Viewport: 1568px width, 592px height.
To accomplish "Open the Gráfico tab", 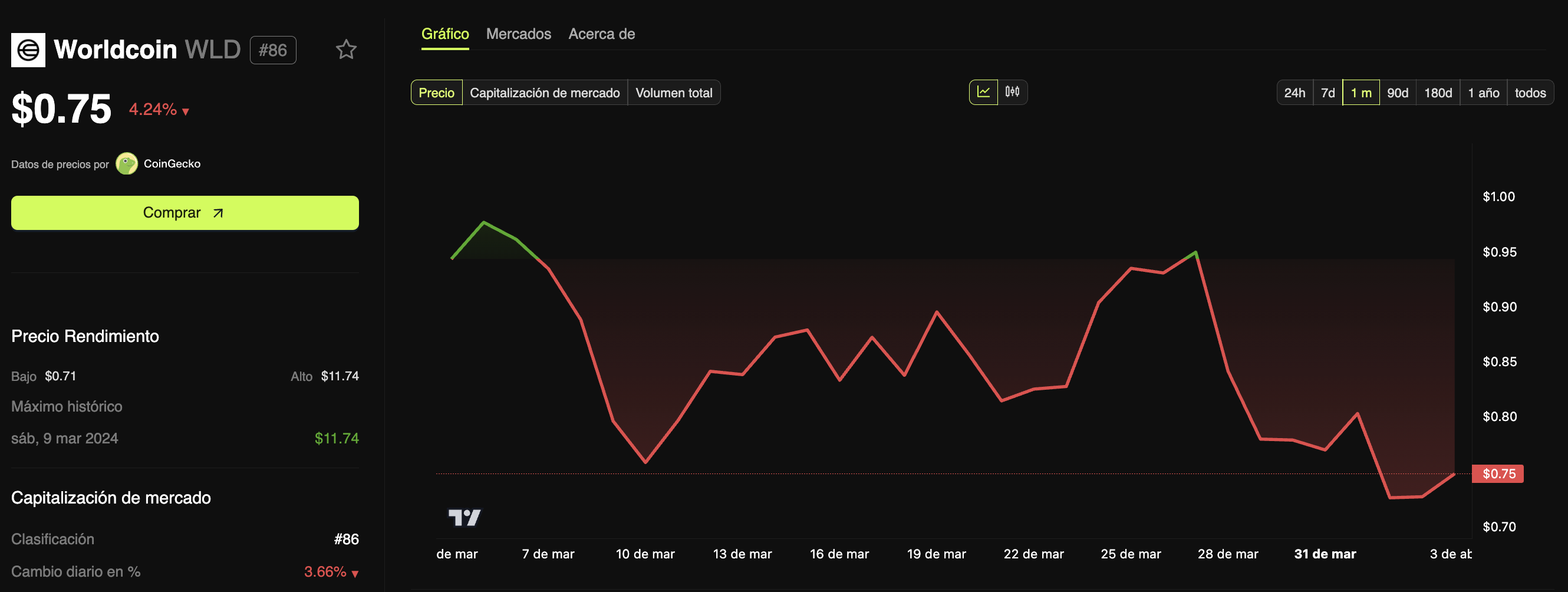I will point(445,34).
